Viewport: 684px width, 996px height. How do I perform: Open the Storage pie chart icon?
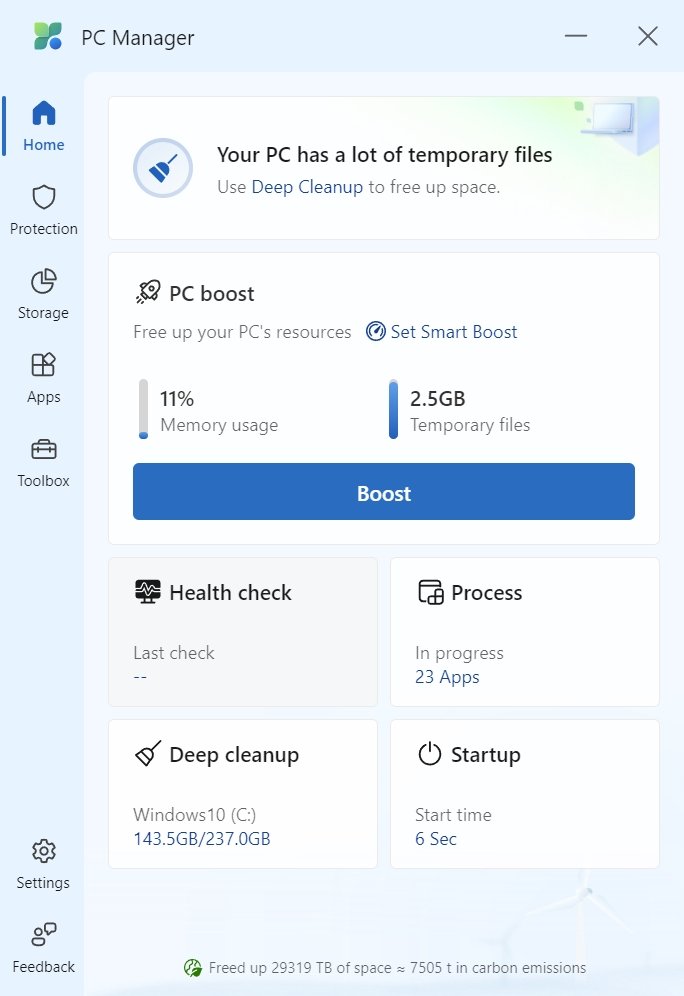pos(44,281)
